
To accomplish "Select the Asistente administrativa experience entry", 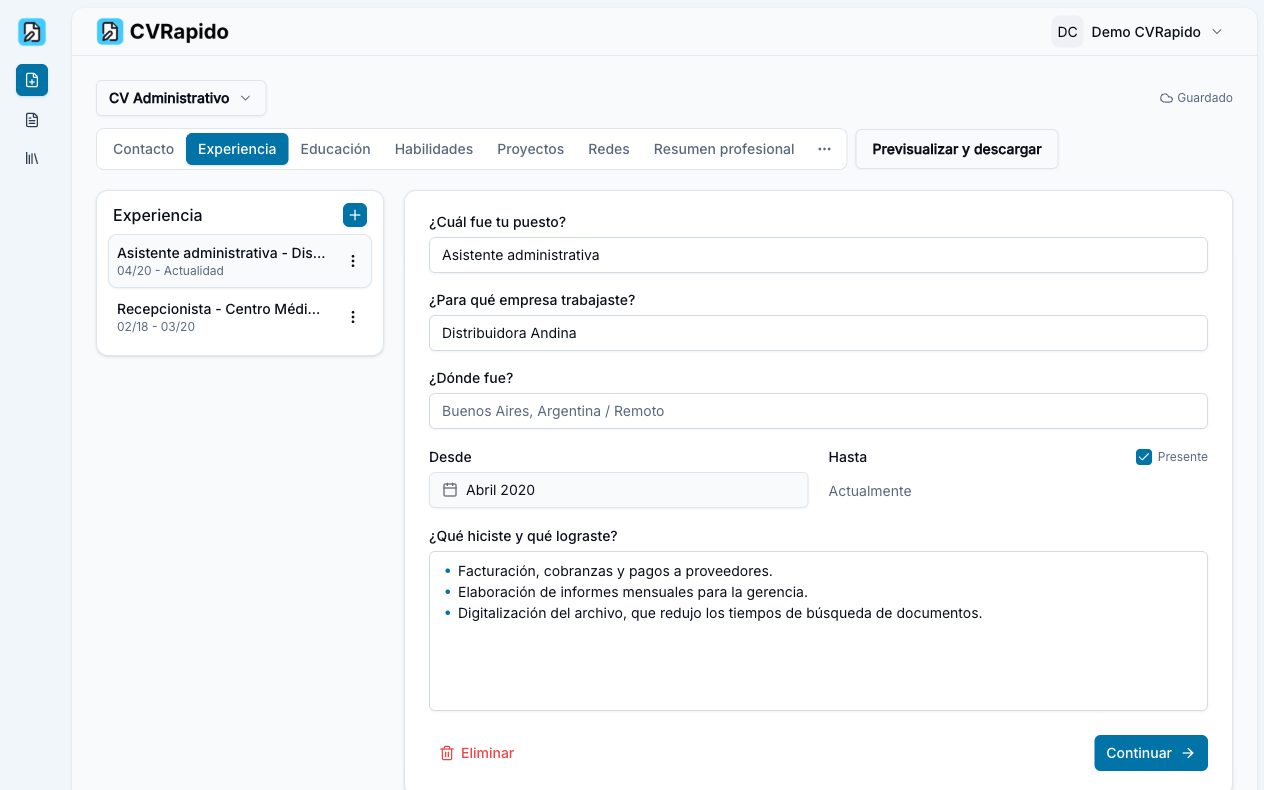I will point(240,261).
